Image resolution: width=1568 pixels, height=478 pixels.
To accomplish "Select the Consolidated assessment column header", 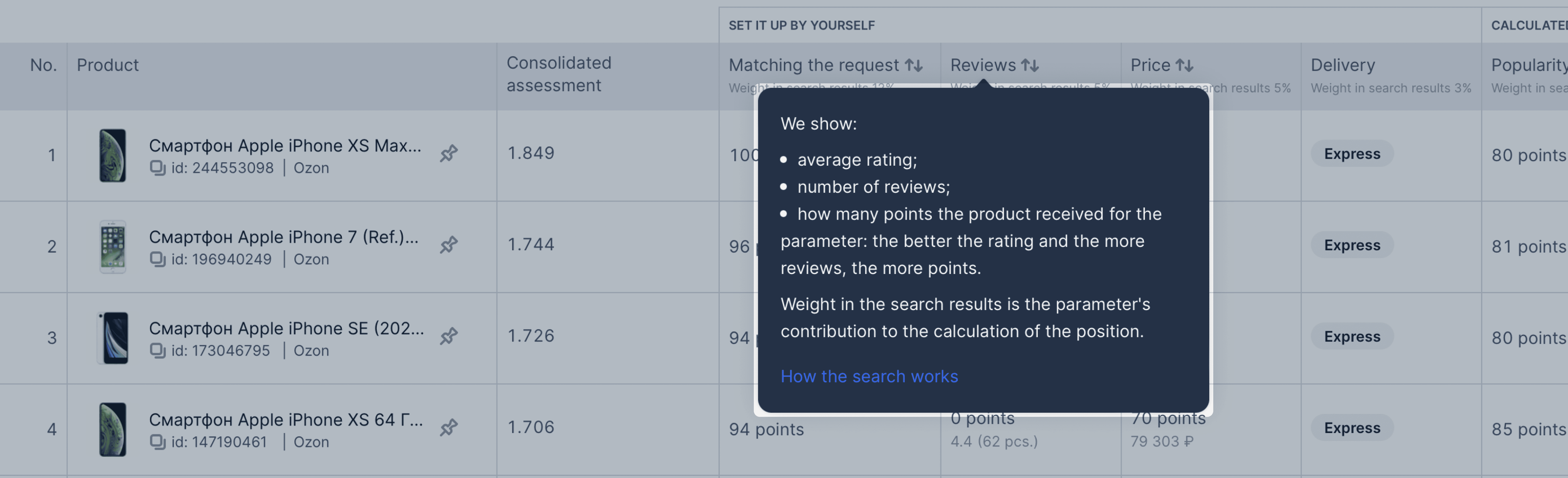I will coord(559,74).
